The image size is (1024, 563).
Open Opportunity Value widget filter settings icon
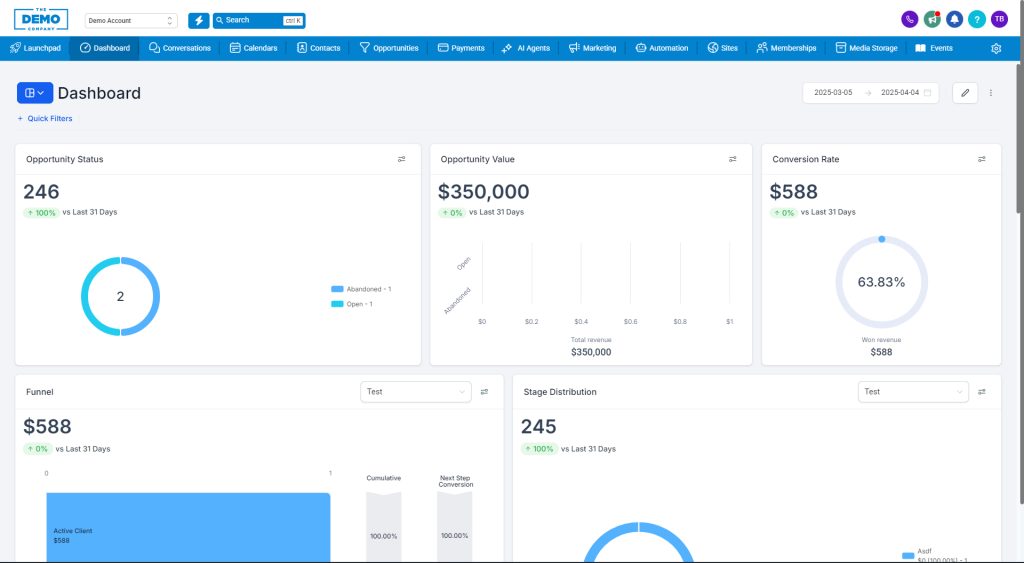(x=733, y=159)
